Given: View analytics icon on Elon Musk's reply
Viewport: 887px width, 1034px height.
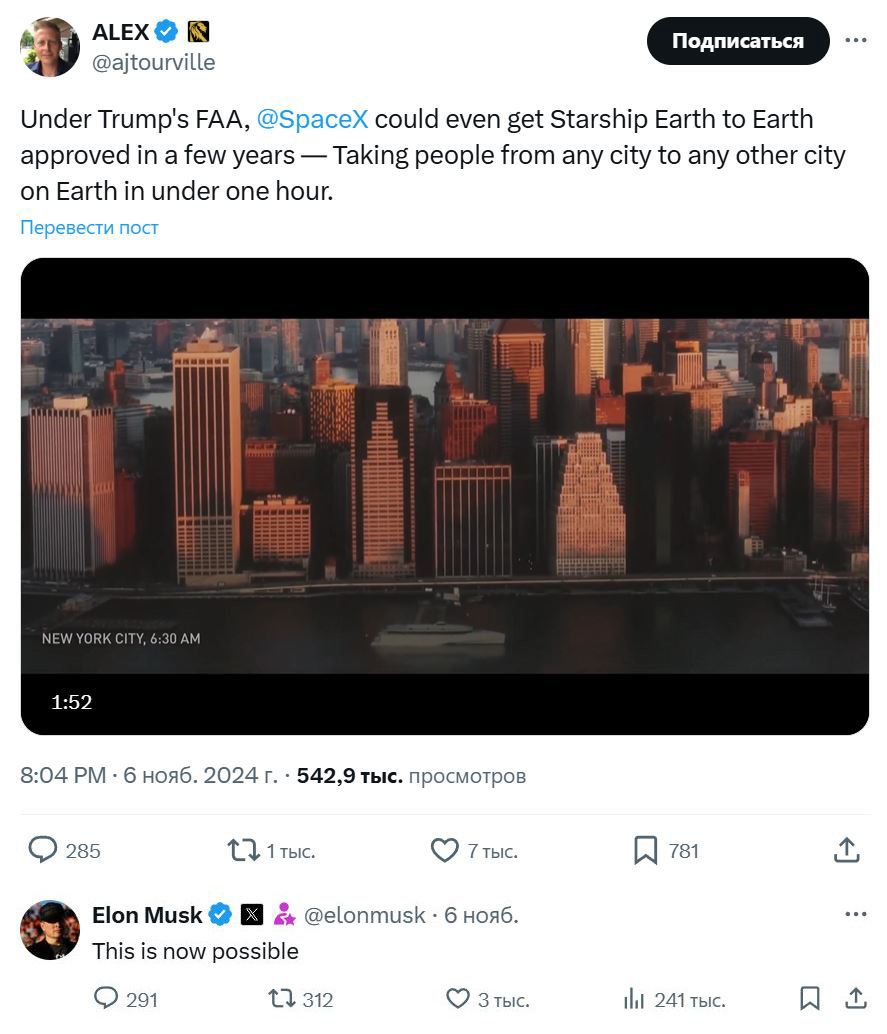Looking at the screenshot, I should 634,998.
